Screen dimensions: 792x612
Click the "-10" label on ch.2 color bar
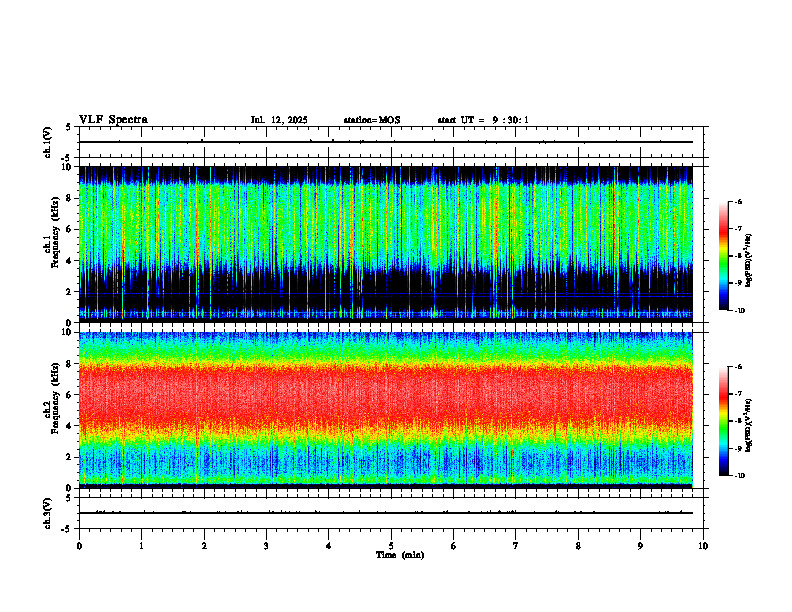click(x=740, y=476)
